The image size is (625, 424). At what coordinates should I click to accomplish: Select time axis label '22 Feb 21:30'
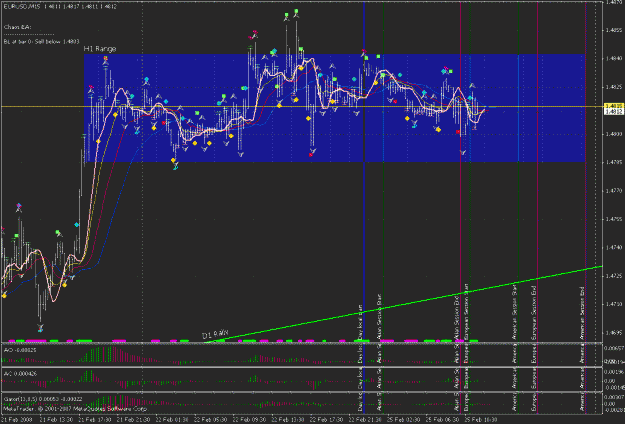(x=365, y=420)
